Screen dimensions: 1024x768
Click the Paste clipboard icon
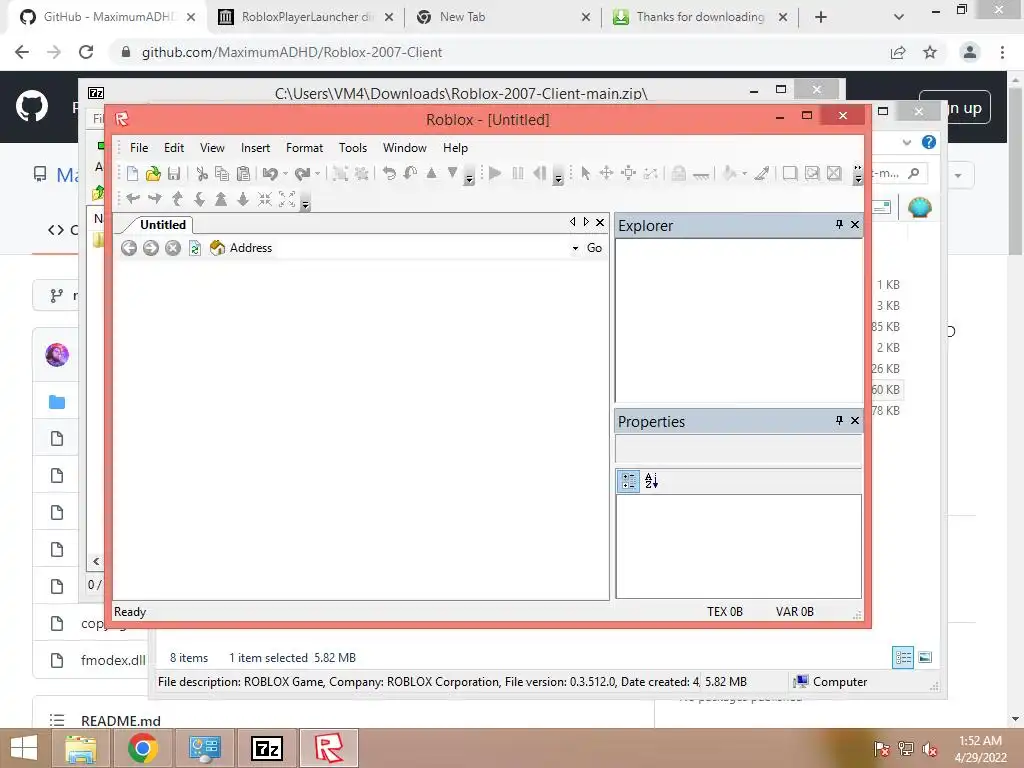[x=243, y=173]
